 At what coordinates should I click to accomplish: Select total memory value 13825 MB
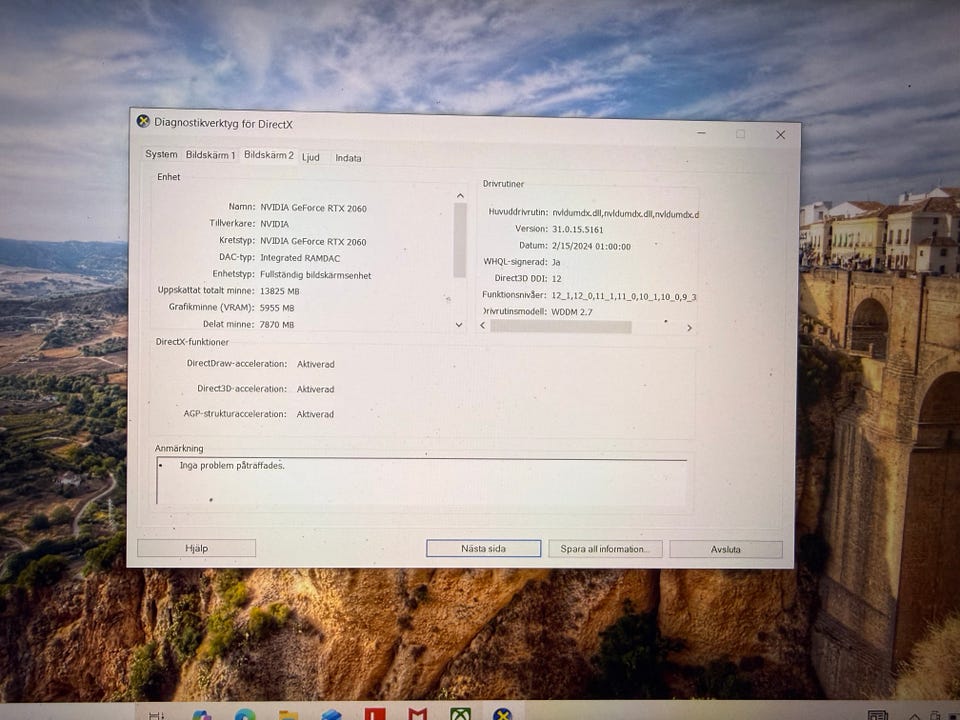pyautogui.click(x=280, y=291)
